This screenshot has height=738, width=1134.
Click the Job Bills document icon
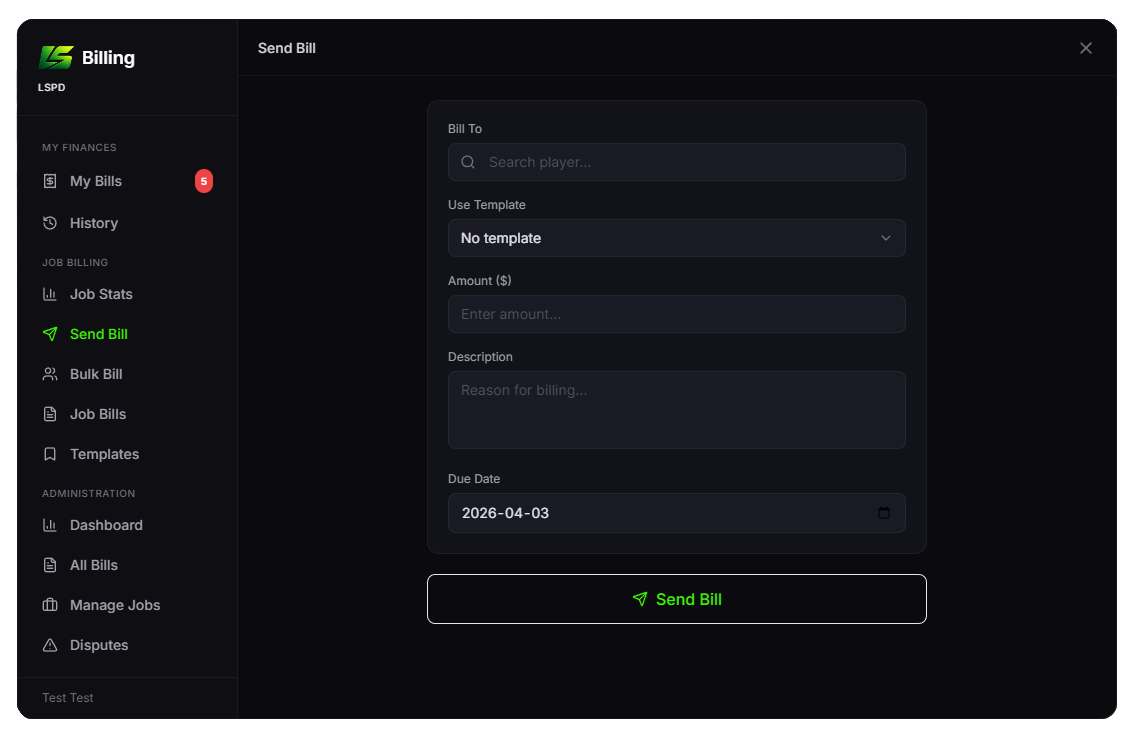tap(50, 414)
